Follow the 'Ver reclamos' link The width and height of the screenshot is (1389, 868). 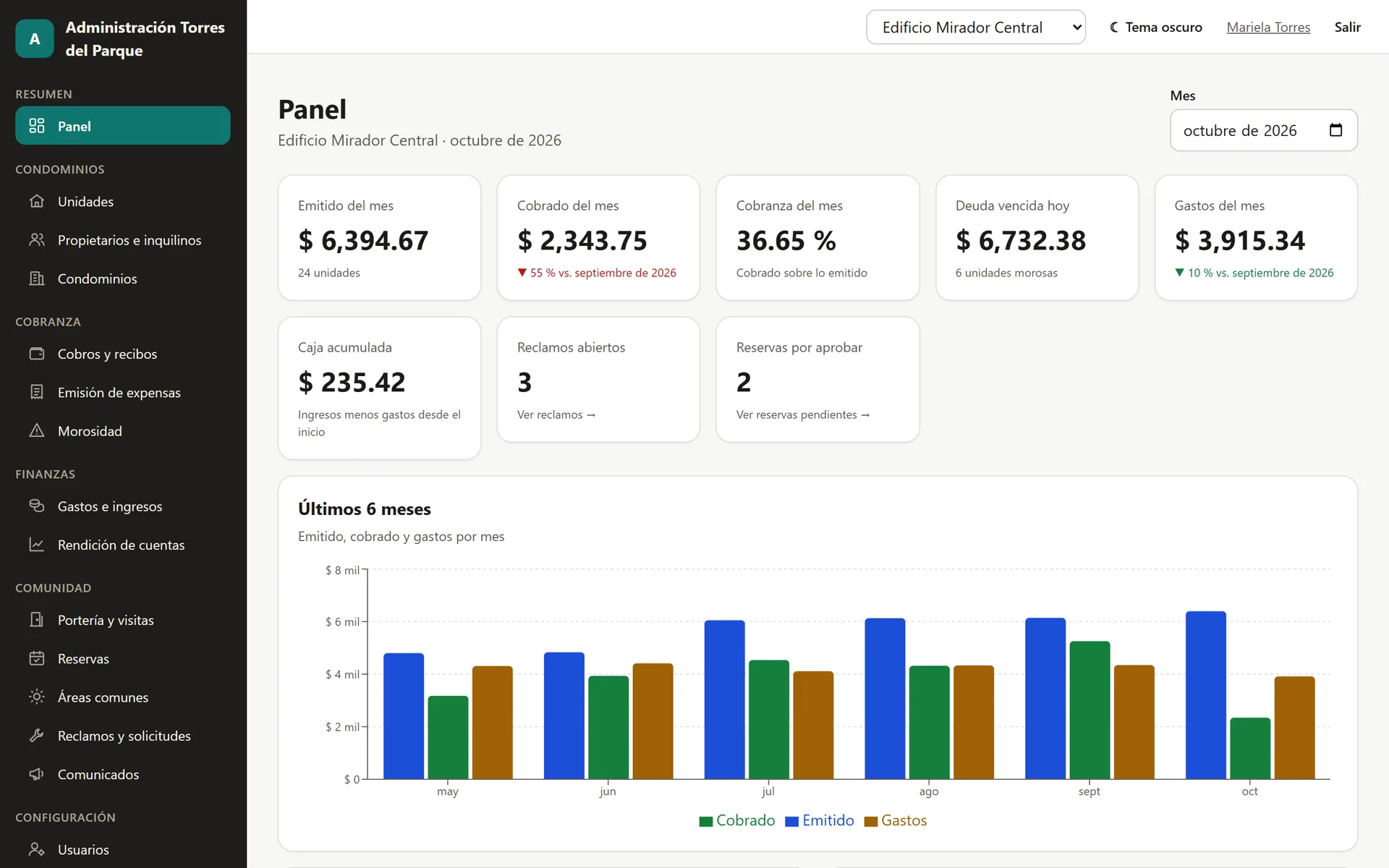coord(556,414)
